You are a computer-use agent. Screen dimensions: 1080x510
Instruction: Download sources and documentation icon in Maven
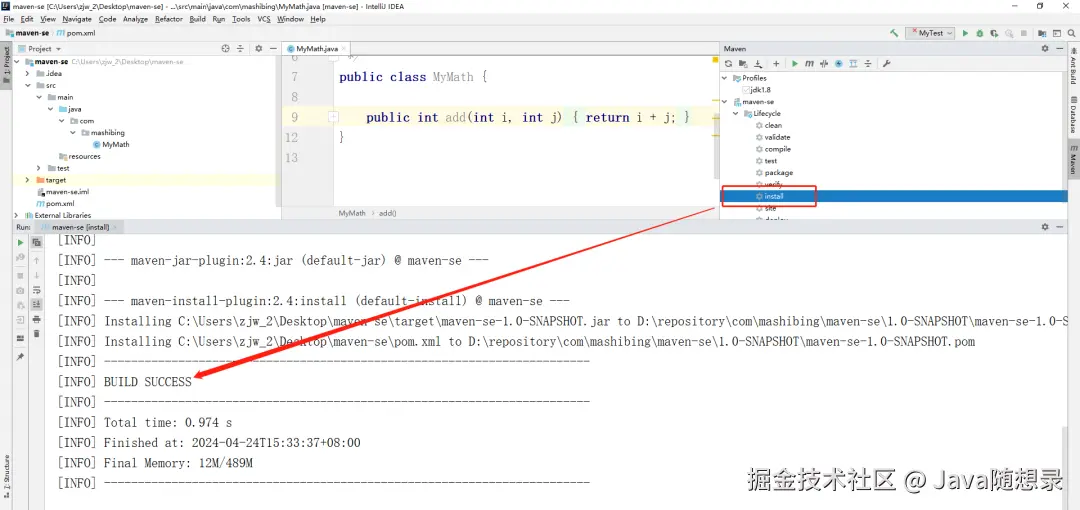758,63
